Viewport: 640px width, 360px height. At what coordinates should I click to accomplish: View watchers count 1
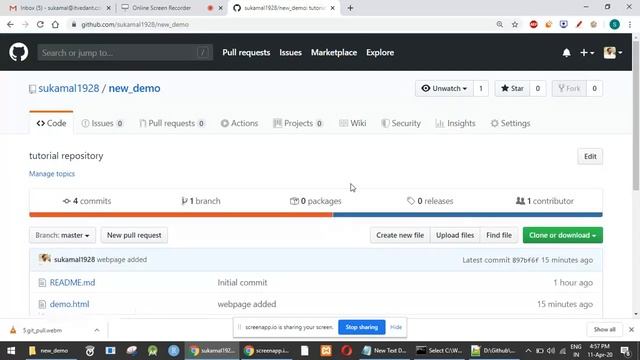481,89
